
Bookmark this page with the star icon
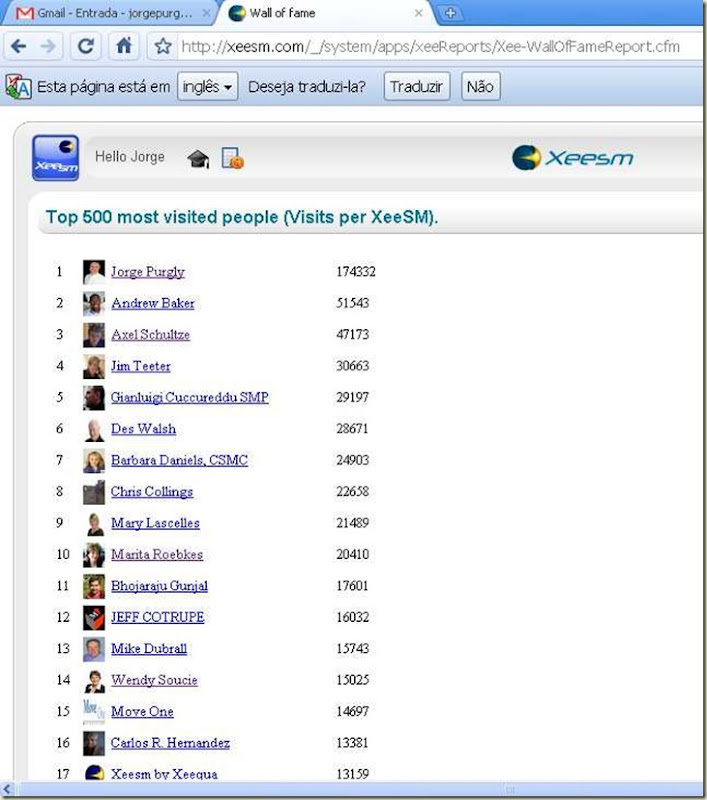163,46
